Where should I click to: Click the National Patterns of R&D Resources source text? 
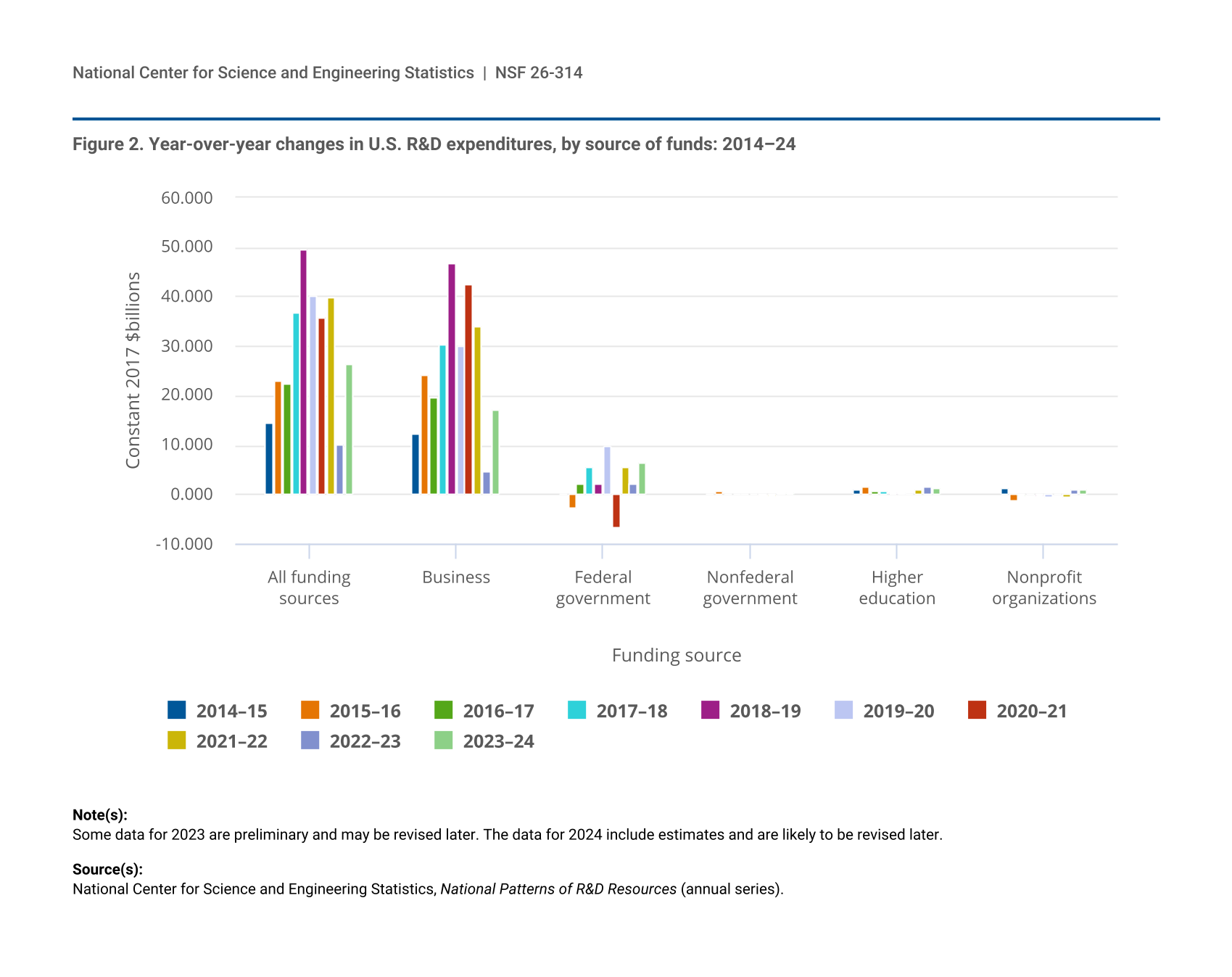pos(558,889)
